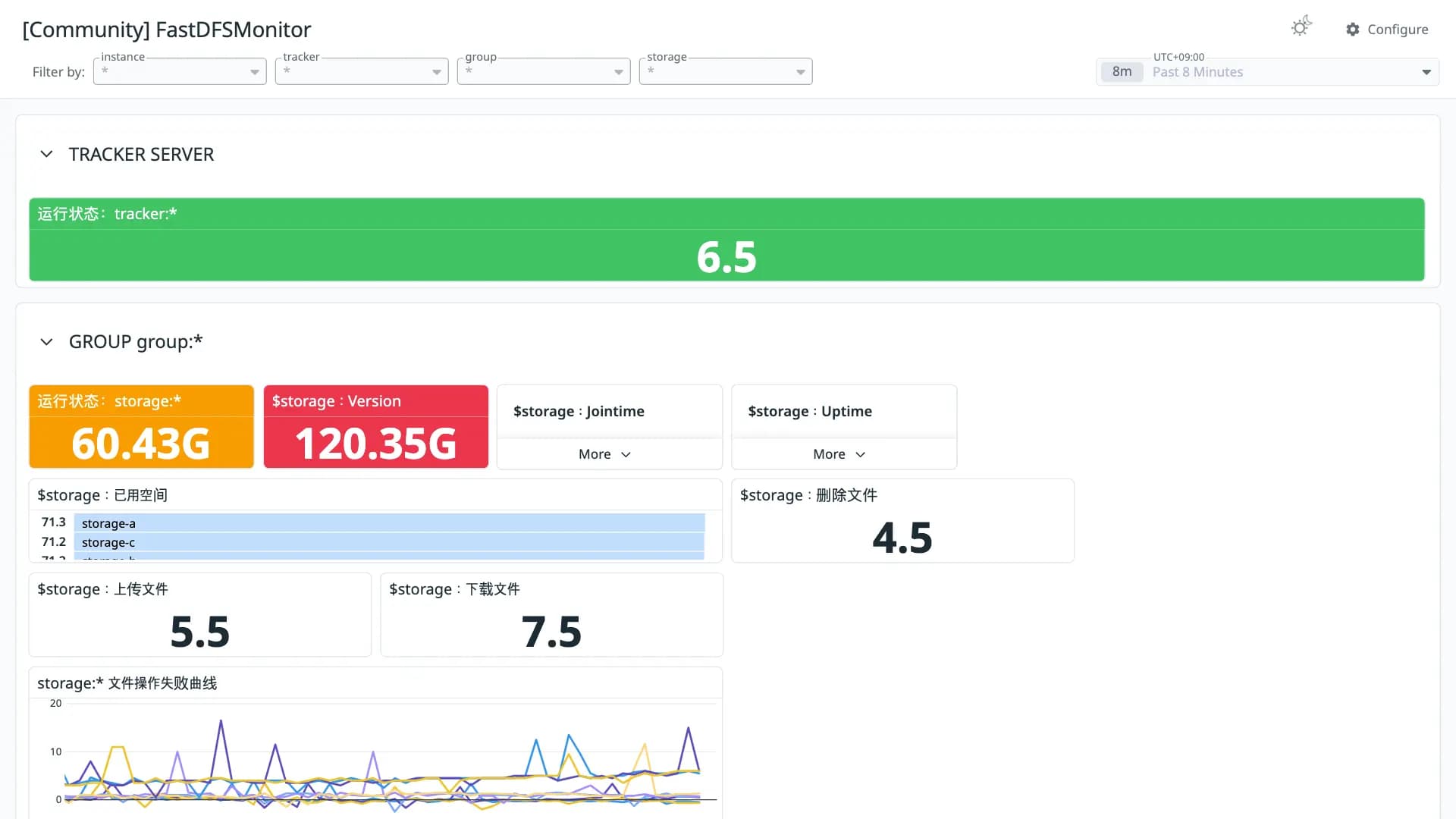This screenshot has width=1456, height=819.
Task: Click the 7.5 downloaded files value
Action: 551,632
